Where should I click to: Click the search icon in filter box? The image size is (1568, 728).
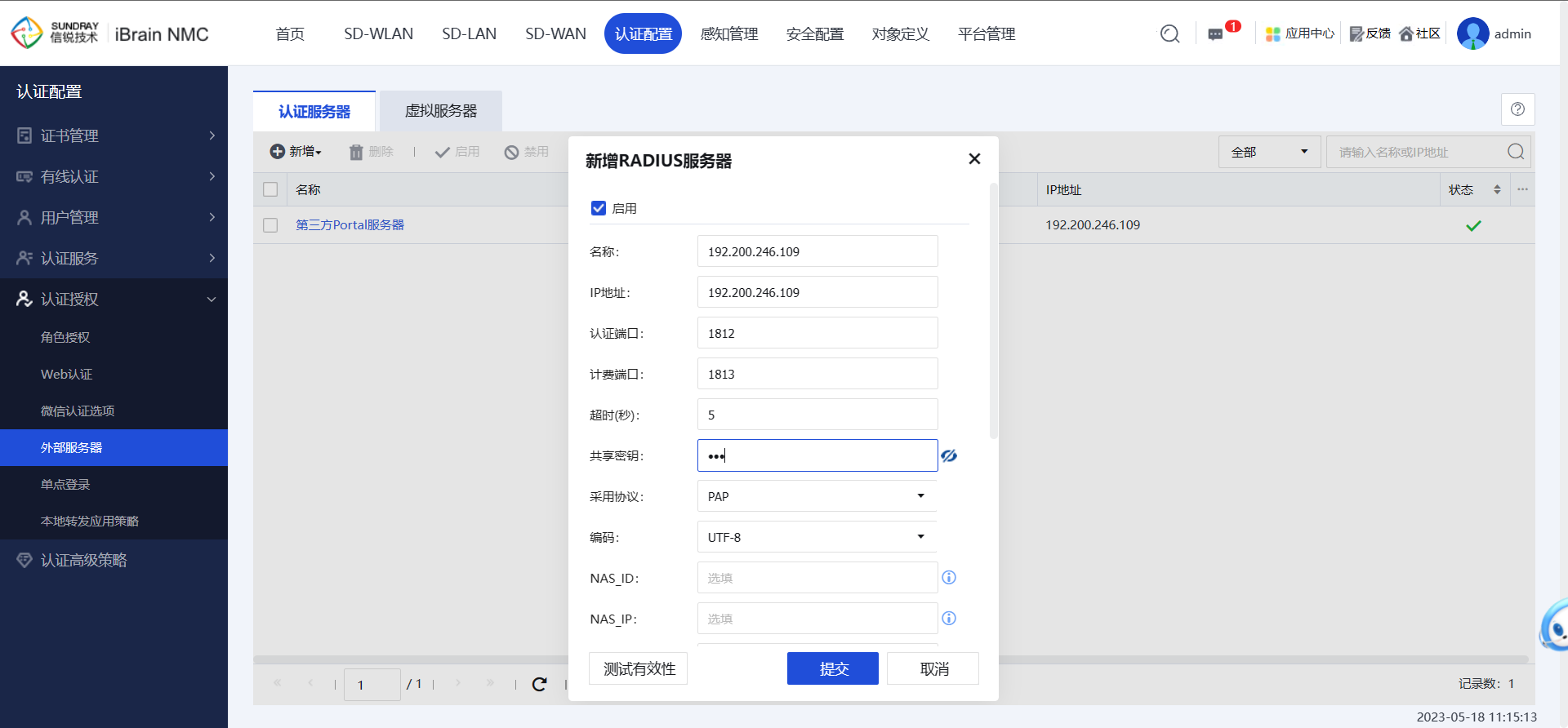click(x=1516, y=152)
